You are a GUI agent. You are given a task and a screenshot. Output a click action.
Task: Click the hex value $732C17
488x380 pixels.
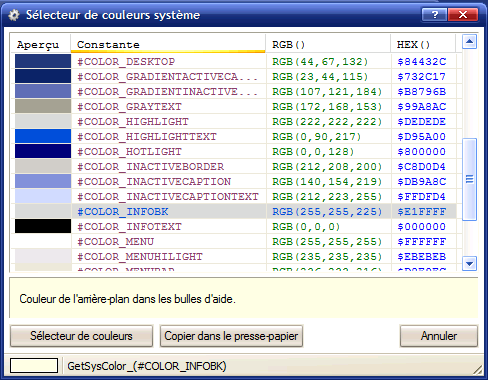pos(421,77)
